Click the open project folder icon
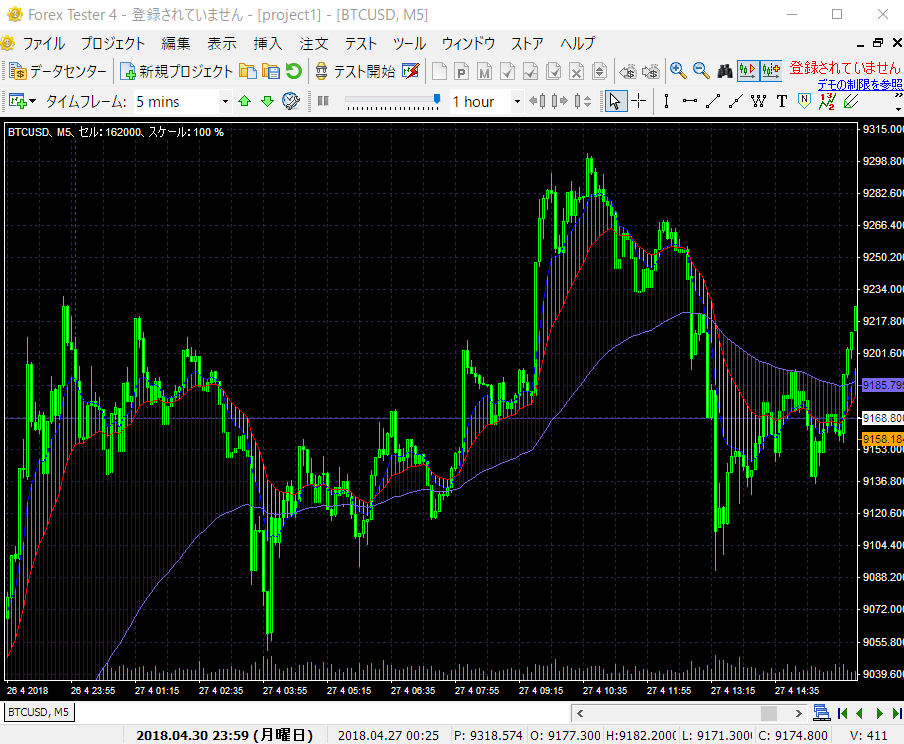The height and width of the screenshot is (744, 904). [x=247, y=72]
